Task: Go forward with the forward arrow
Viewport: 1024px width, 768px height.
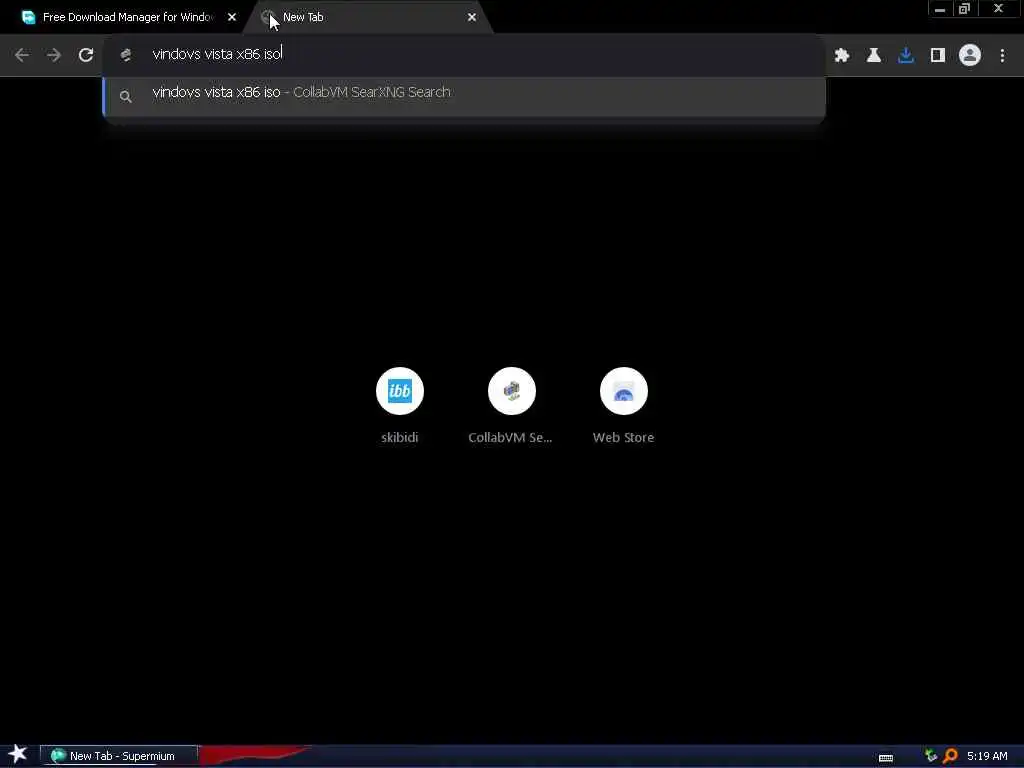Action: [x=54, y=56]
